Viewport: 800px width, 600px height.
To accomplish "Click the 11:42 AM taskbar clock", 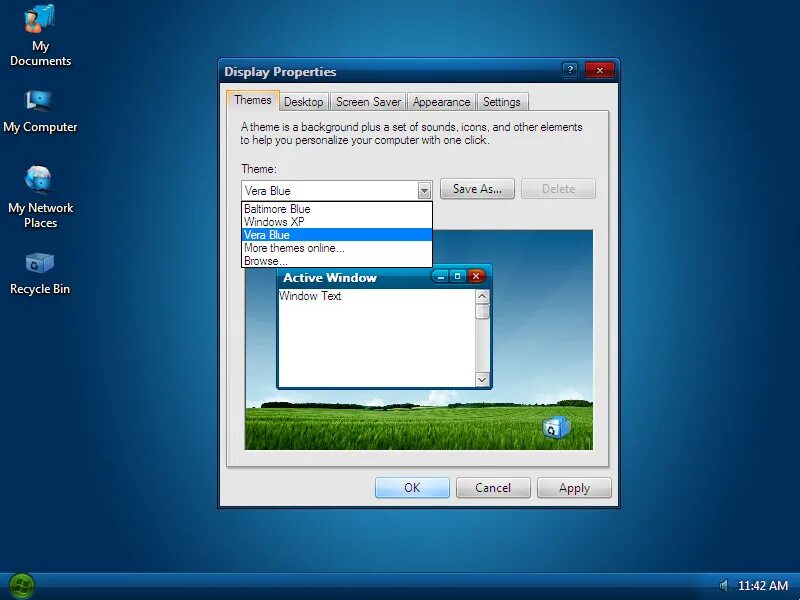I will [x=763, y=585].
